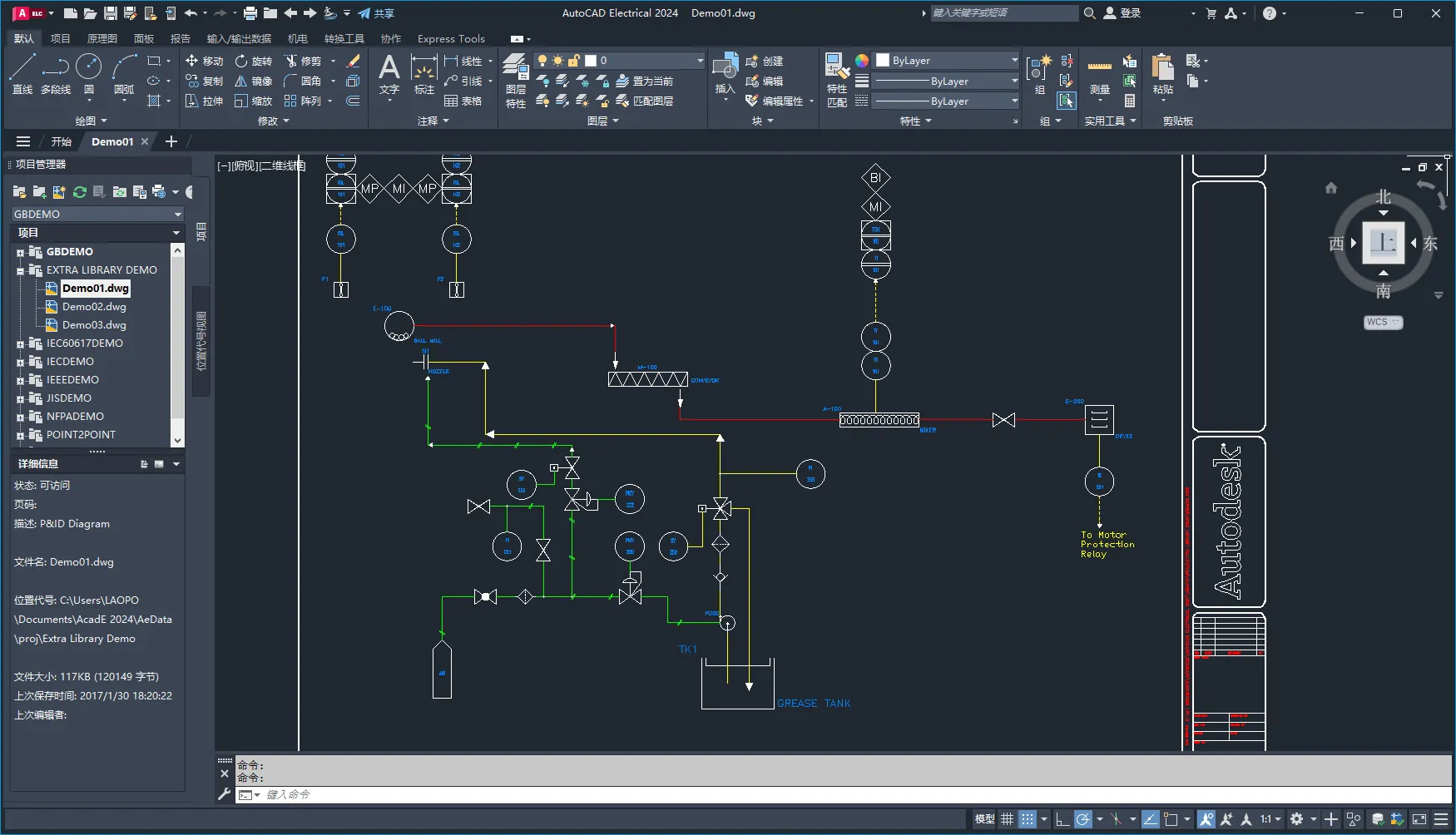Open the 原理图 ribbon tab
1456x835 pixels.
click(102, 38)
